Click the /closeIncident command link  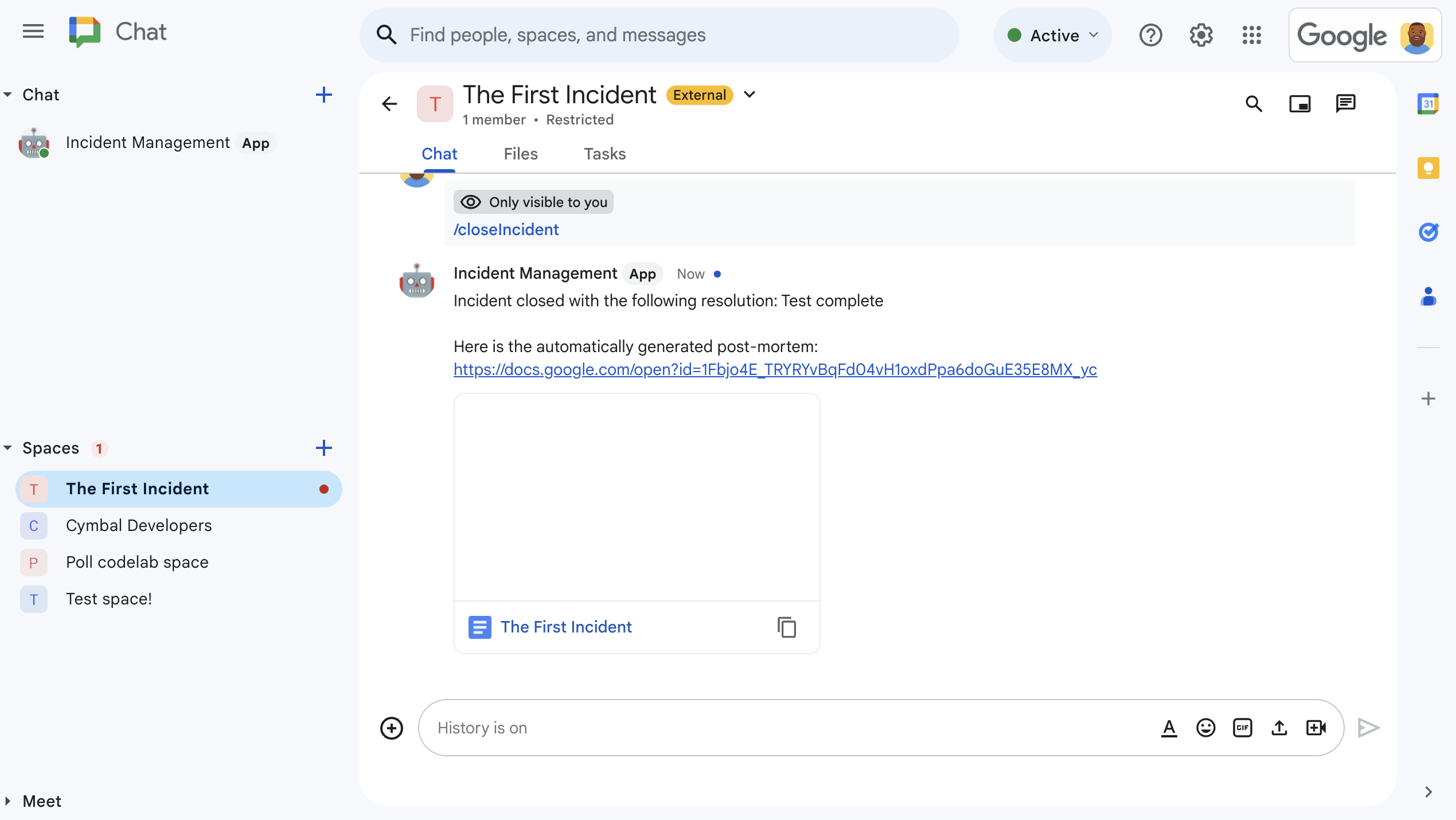[x=506, y=229]
